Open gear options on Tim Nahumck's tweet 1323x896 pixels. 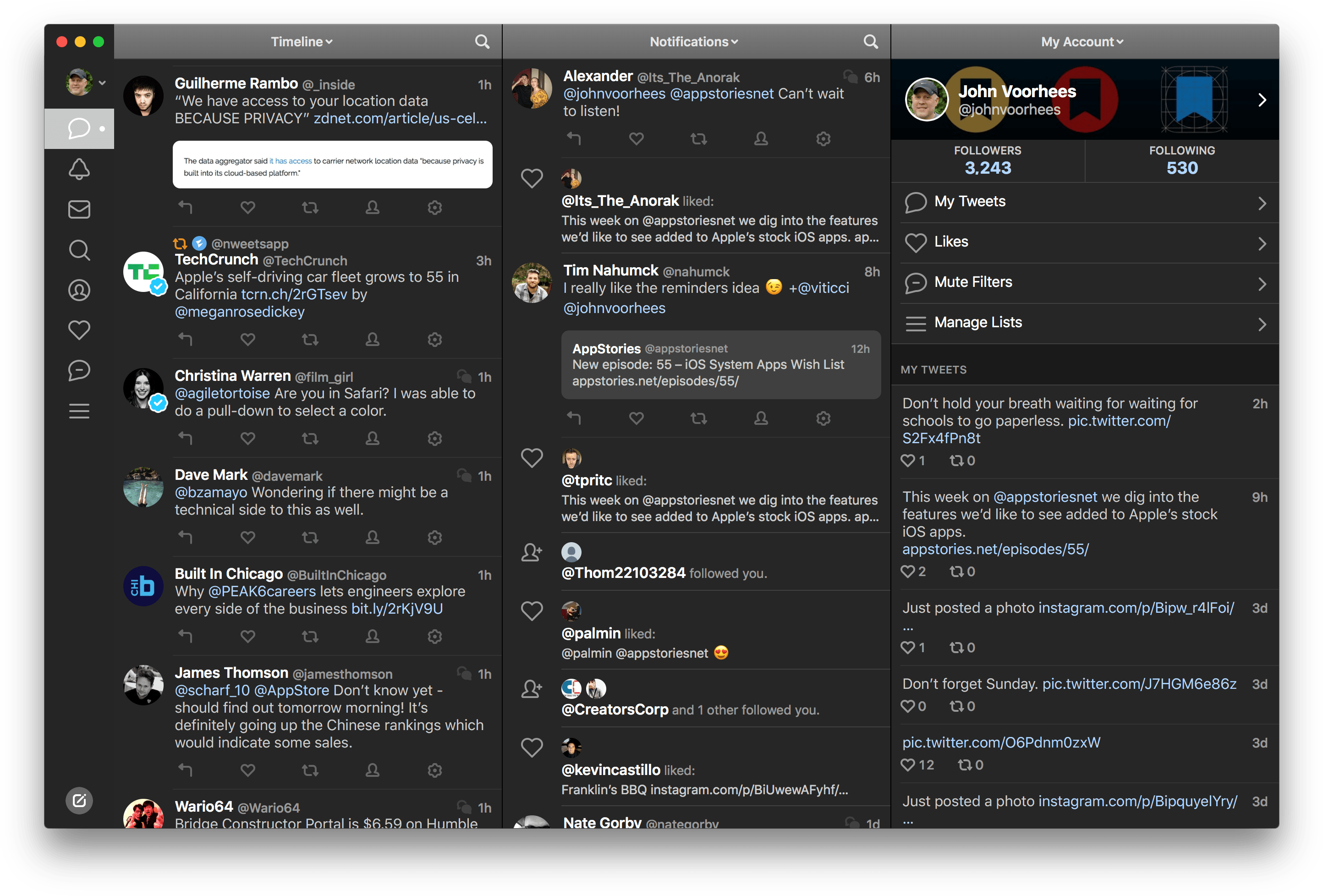click(823, 418)
